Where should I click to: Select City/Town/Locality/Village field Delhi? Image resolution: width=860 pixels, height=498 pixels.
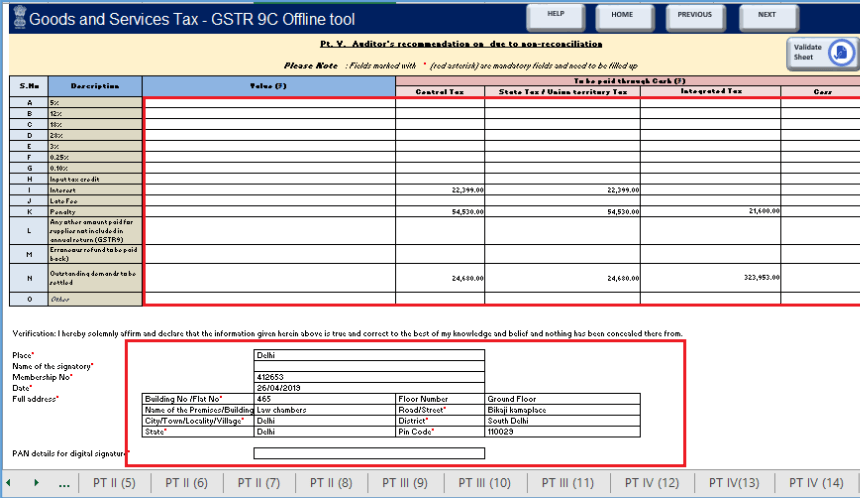coord(325,421)
